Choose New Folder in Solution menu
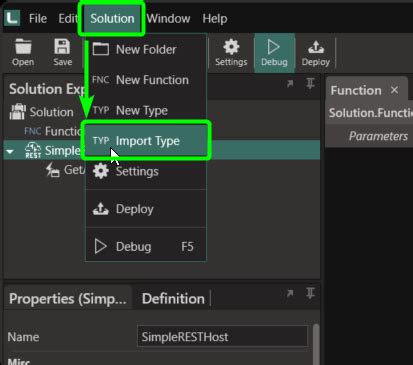This screenshot has height=365, width=413. 146,50
